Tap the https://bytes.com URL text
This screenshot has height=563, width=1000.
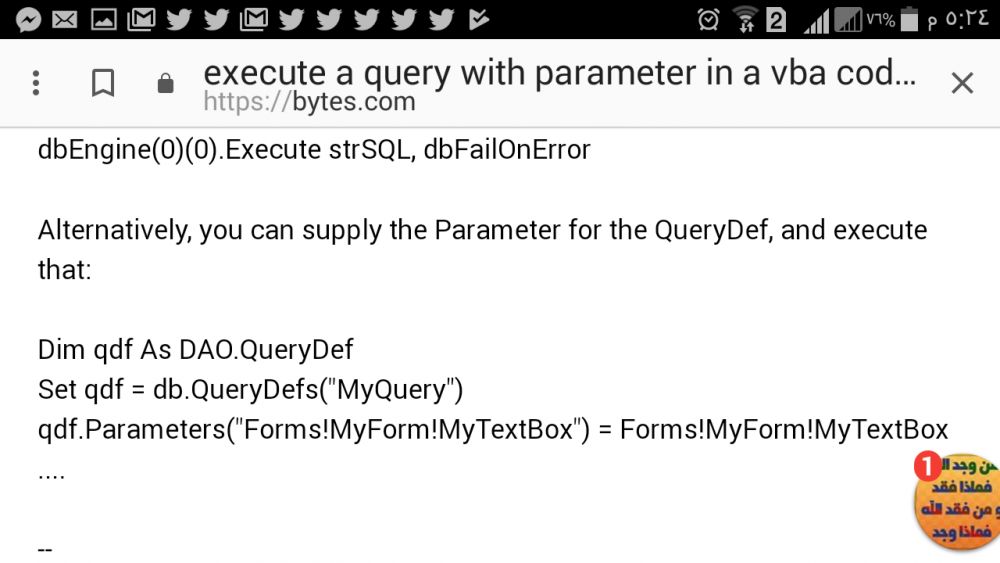tap(309, 102)
